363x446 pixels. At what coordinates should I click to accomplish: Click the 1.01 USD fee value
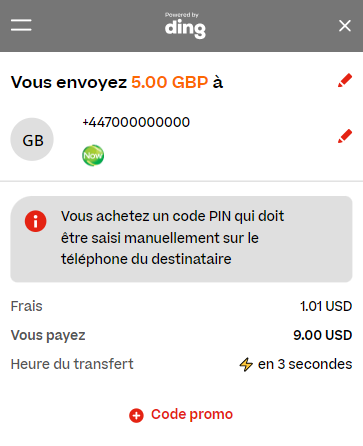[326, 306]
